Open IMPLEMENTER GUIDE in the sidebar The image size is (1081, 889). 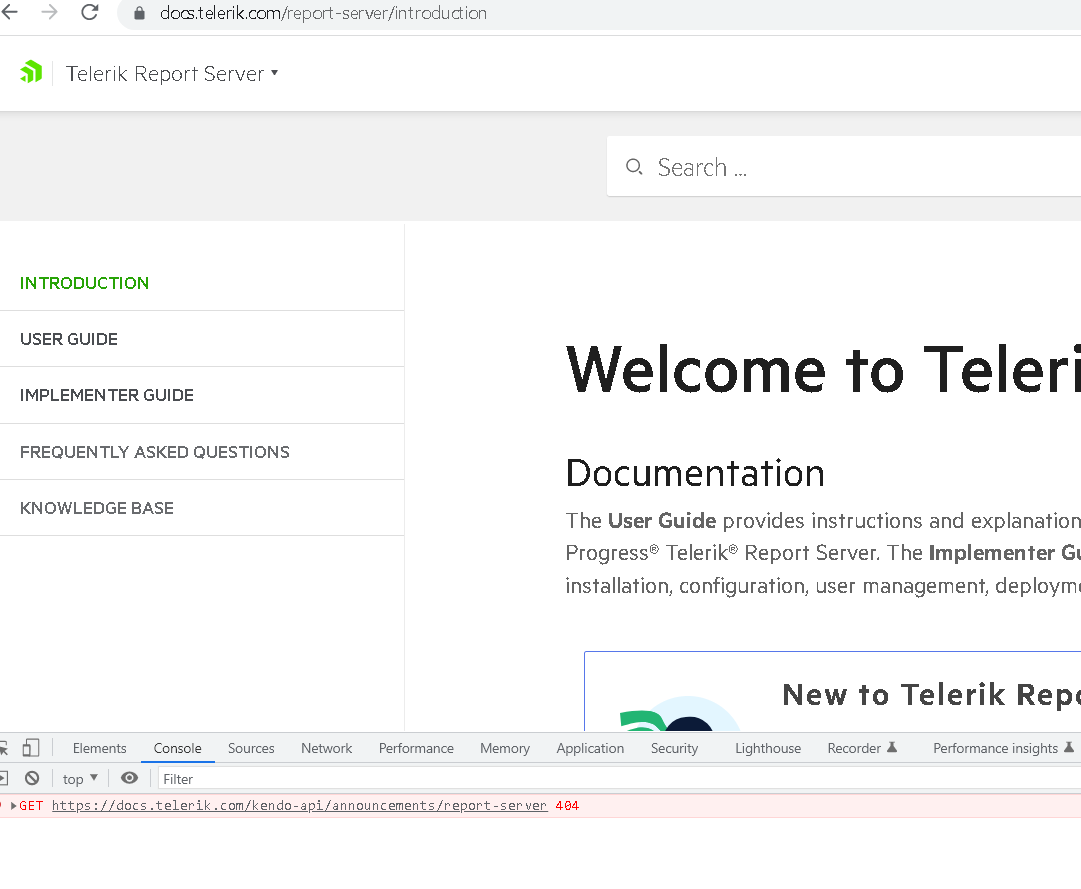[107, 395]
